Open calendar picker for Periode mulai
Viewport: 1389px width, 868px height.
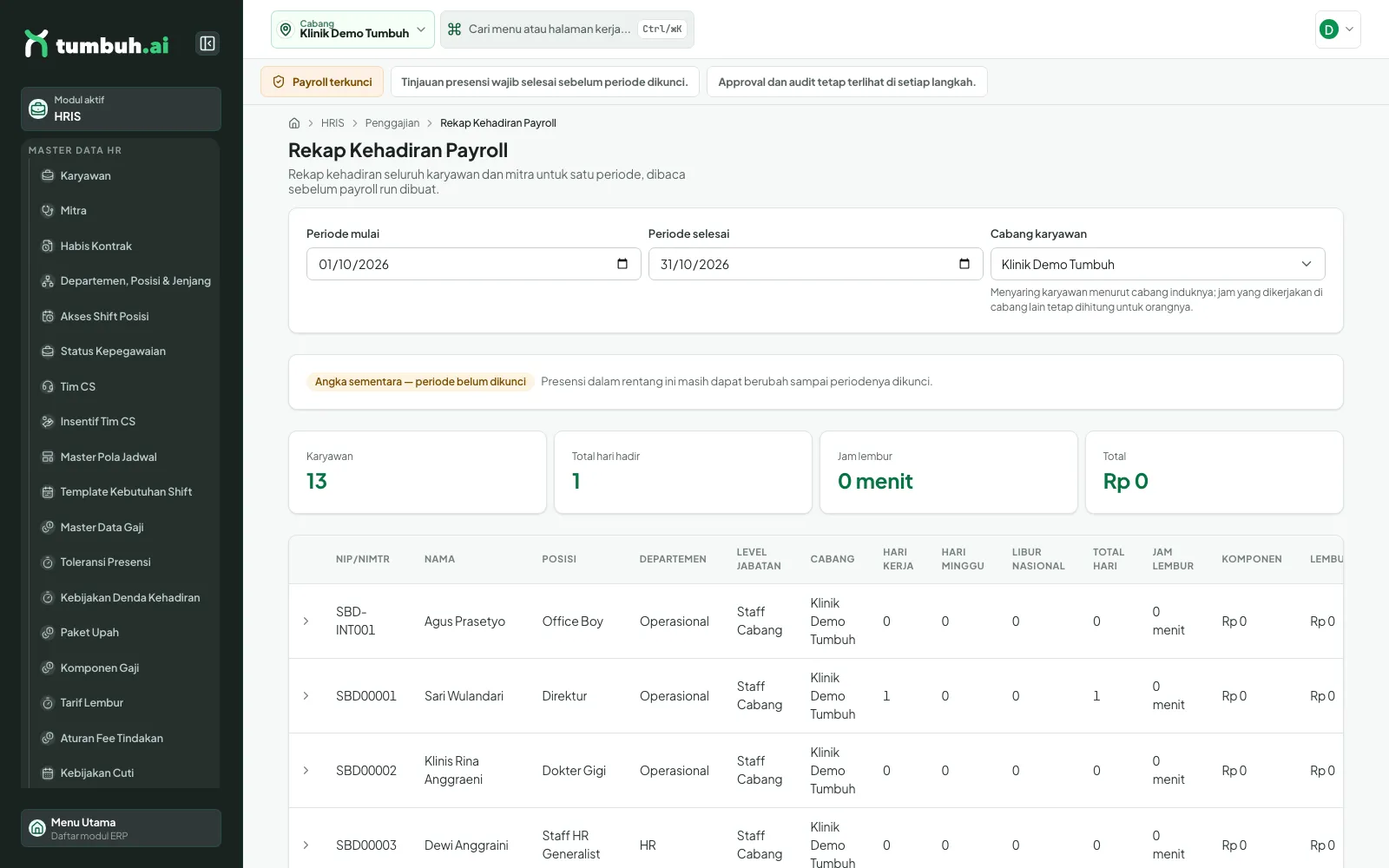pyautogui.click(x=622, y=264)
